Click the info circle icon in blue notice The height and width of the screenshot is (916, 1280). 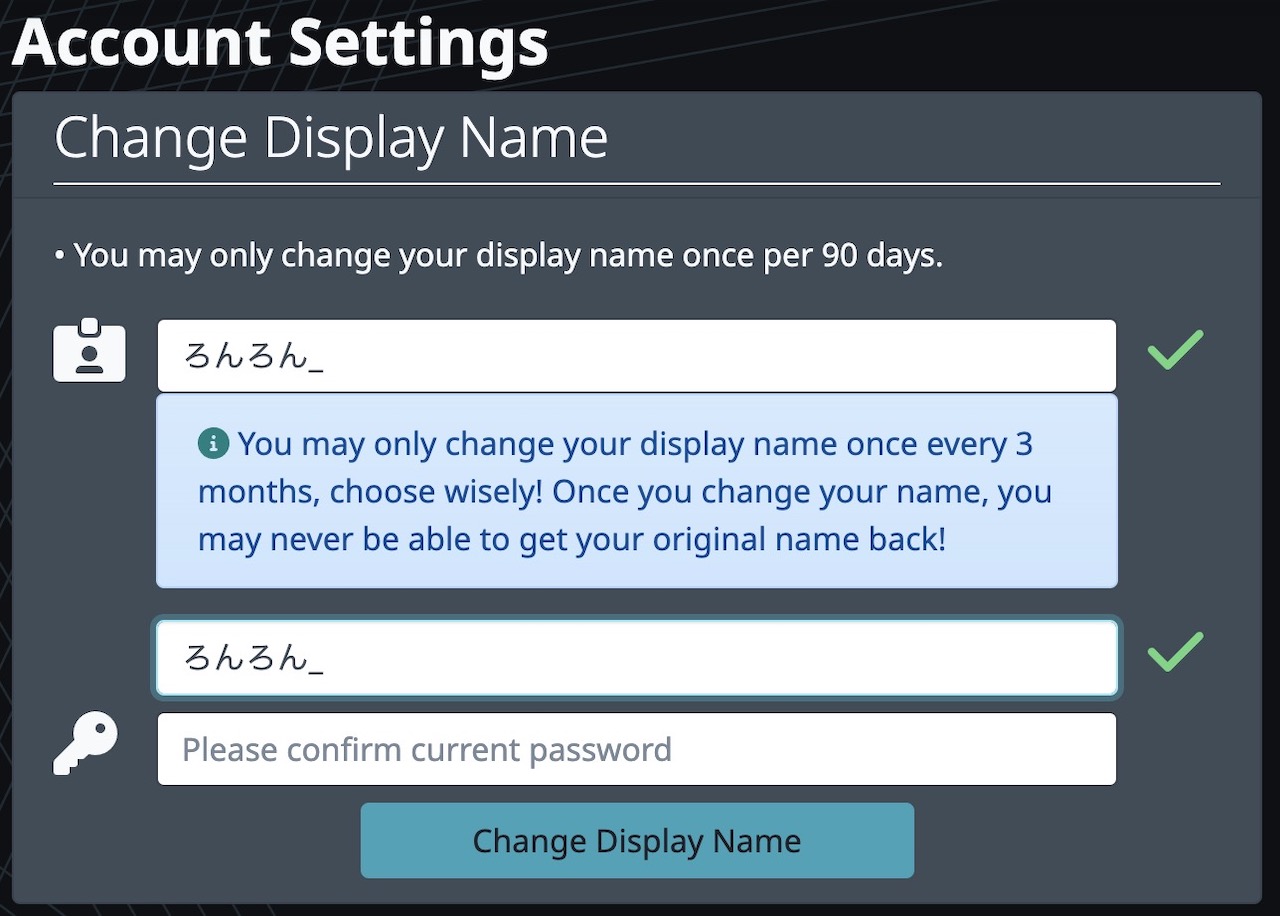tap(213, 443)
